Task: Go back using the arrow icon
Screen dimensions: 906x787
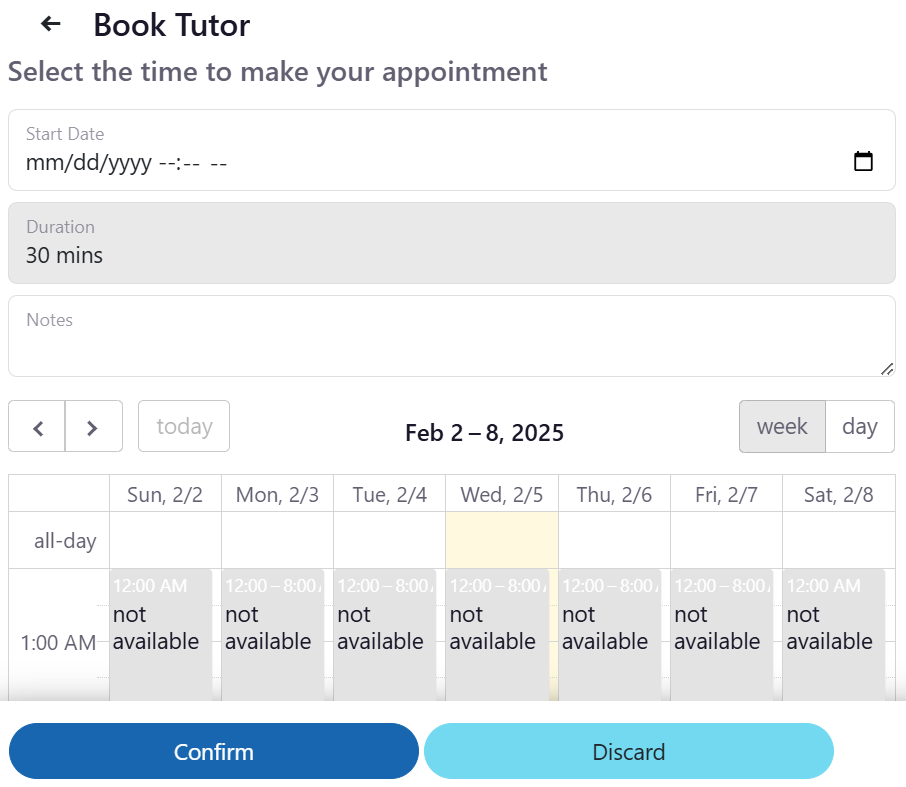Action: point(51,24)
